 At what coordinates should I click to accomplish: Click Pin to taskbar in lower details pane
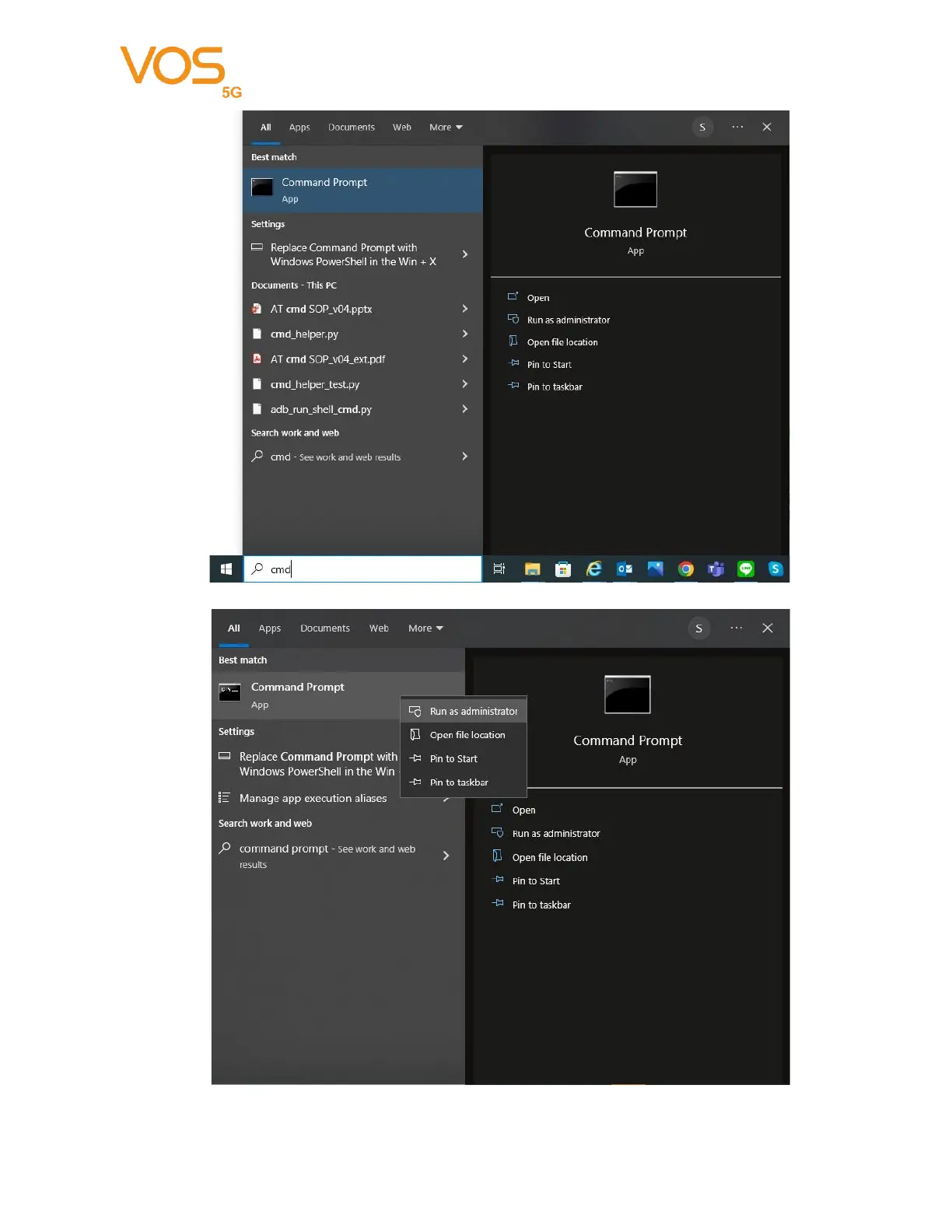click(x=541, y=905)
